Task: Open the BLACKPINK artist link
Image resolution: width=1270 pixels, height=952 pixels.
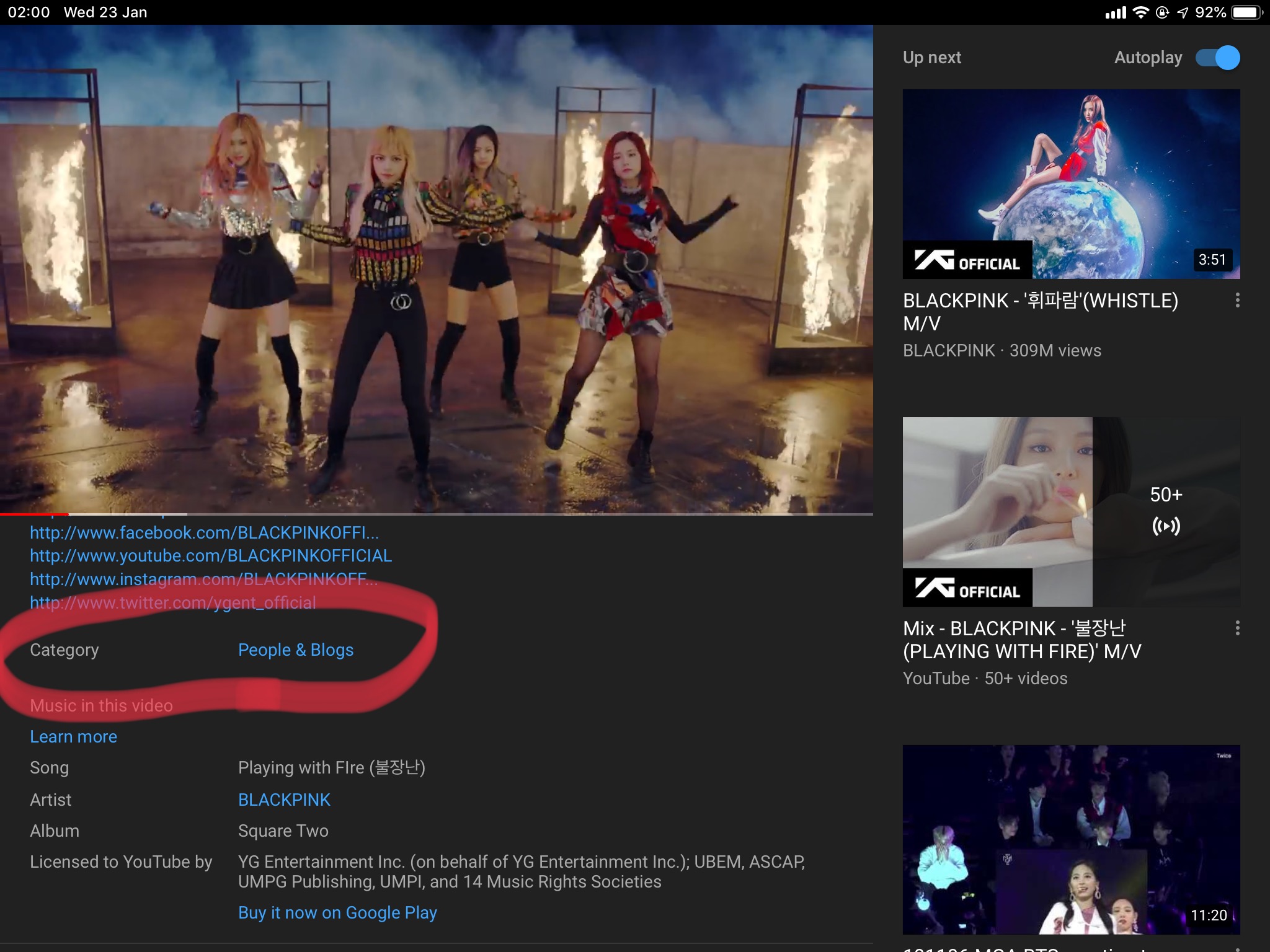Action: (x=284, y=800)
